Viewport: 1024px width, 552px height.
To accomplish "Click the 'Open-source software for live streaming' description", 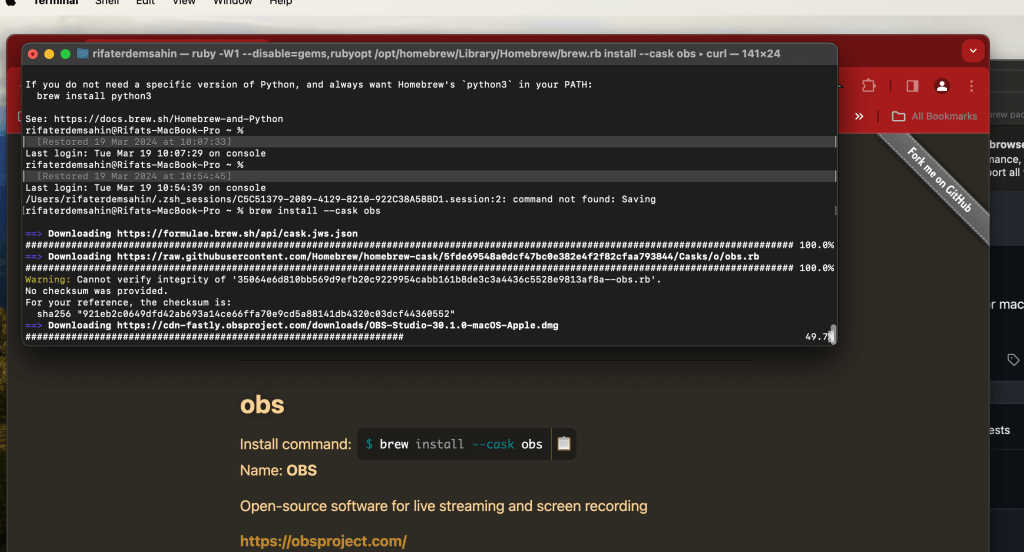I will coord(443,506).
